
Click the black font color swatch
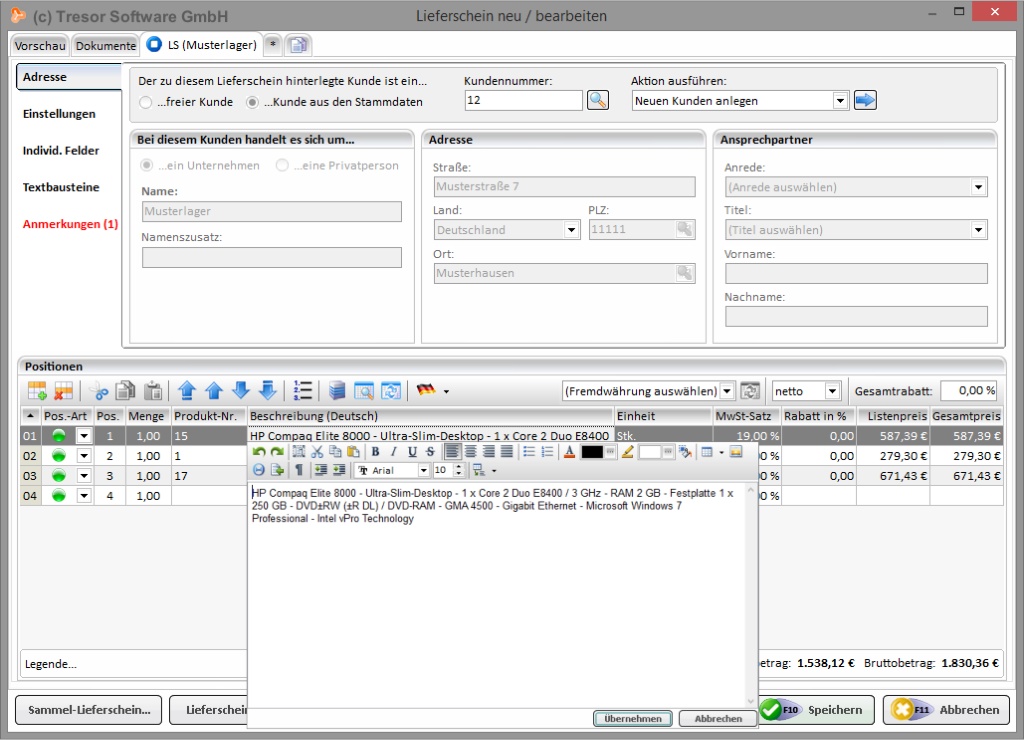click(592, 452)
